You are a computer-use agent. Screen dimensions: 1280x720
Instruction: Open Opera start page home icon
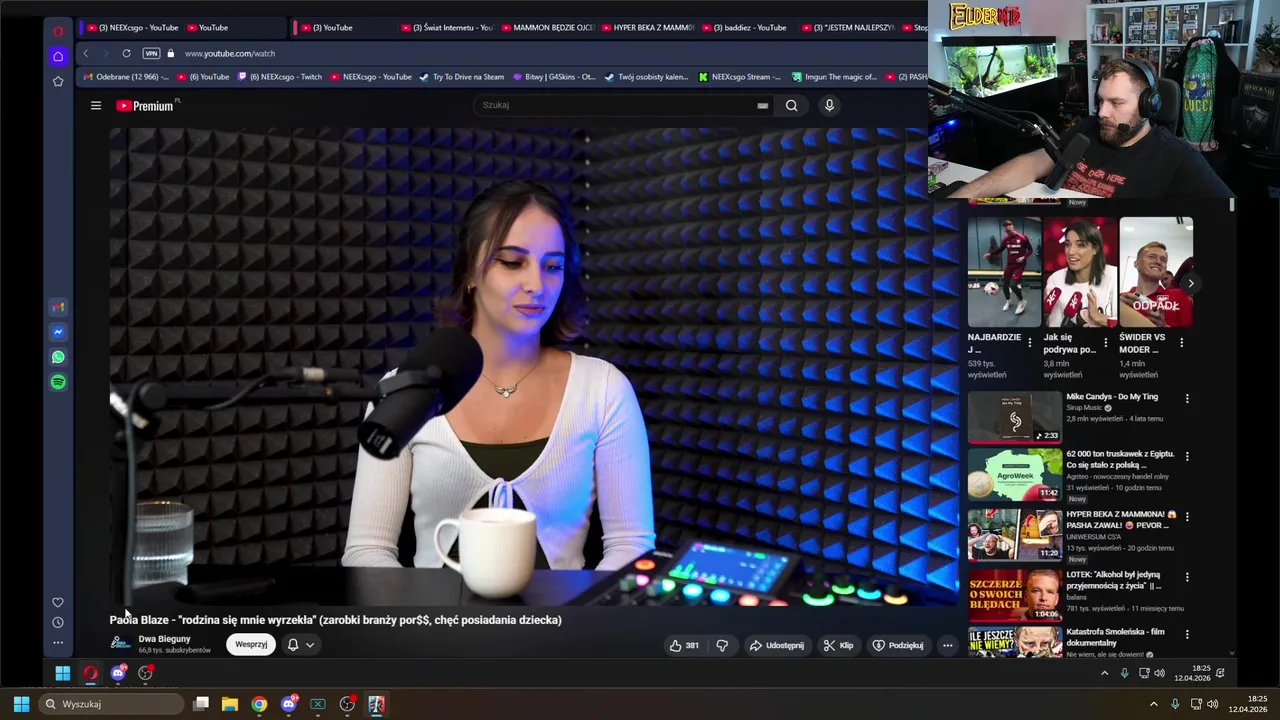coord(58,56)
